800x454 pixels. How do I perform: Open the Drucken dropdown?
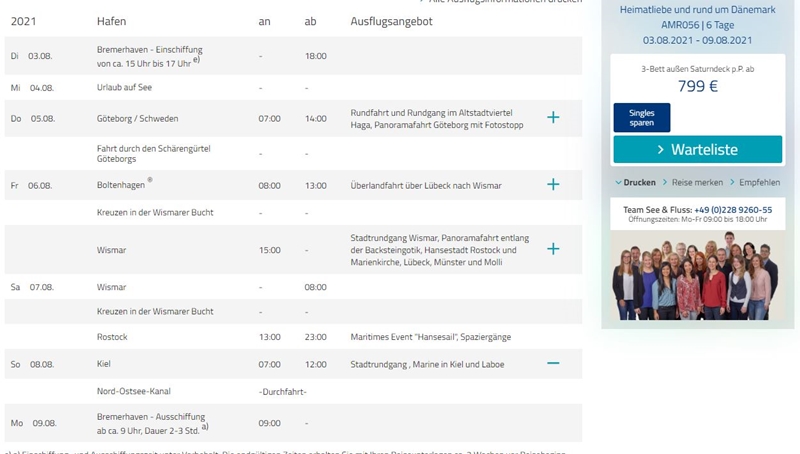pyautogui.click(x=635, y=183)
